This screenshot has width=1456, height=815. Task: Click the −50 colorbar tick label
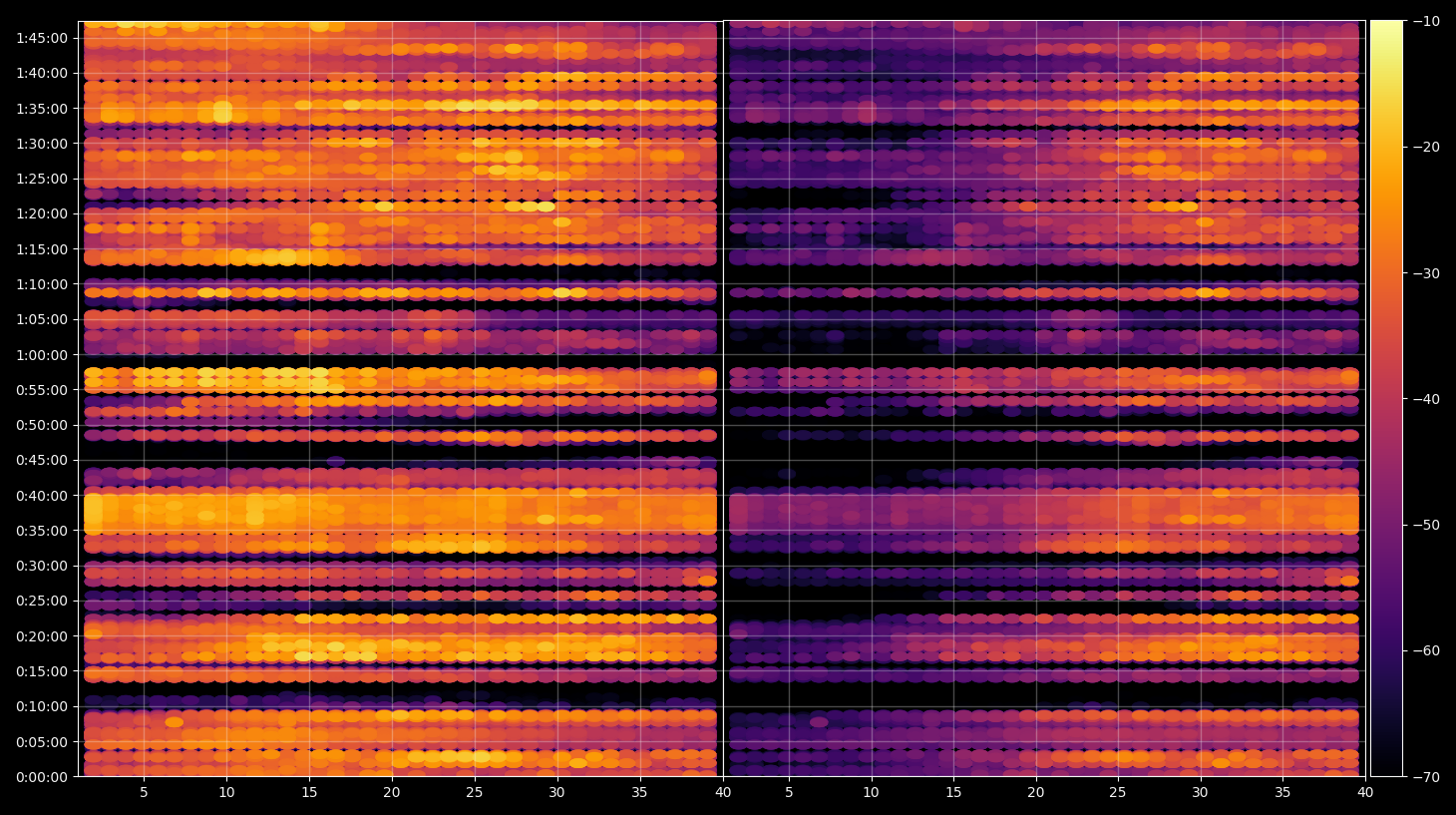tap(1426, 525)
